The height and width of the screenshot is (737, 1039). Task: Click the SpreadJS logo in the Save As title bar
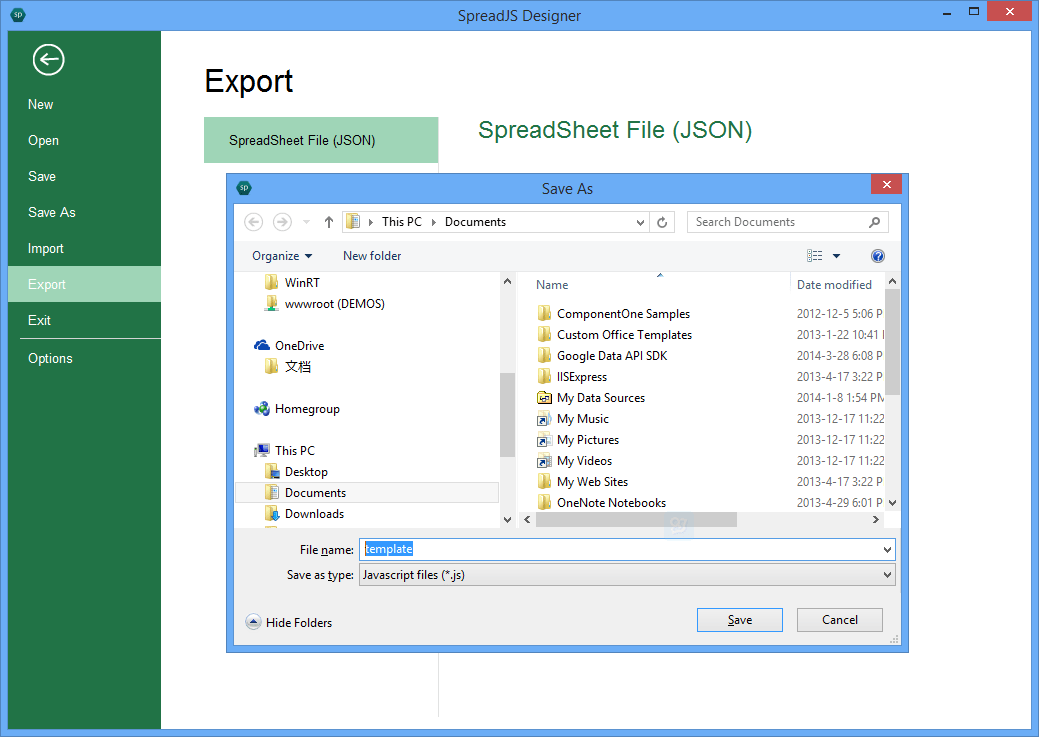pyautogui.click(x=244, y=187)
